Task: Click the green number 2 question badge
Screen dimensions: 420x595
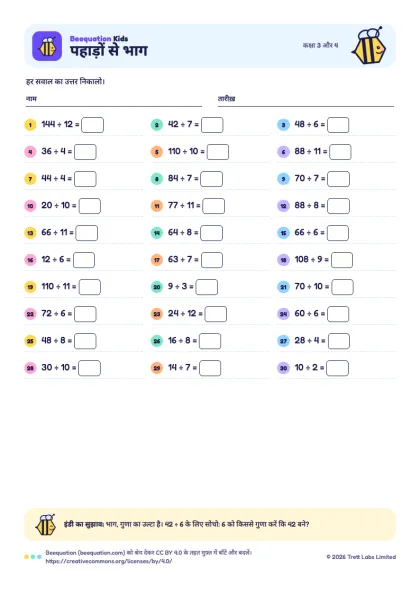Action: tap(157, 125)
